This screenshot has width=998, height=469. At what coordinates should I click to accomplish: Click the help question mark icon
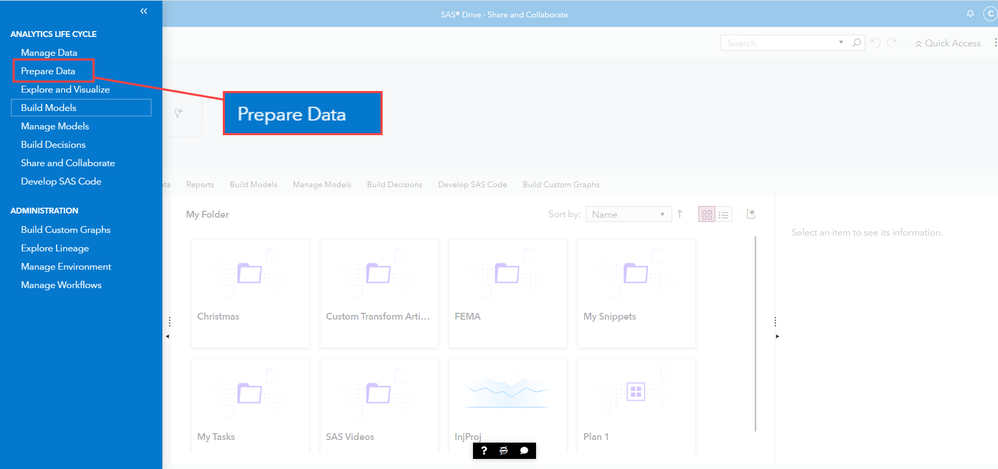point(484,451)
